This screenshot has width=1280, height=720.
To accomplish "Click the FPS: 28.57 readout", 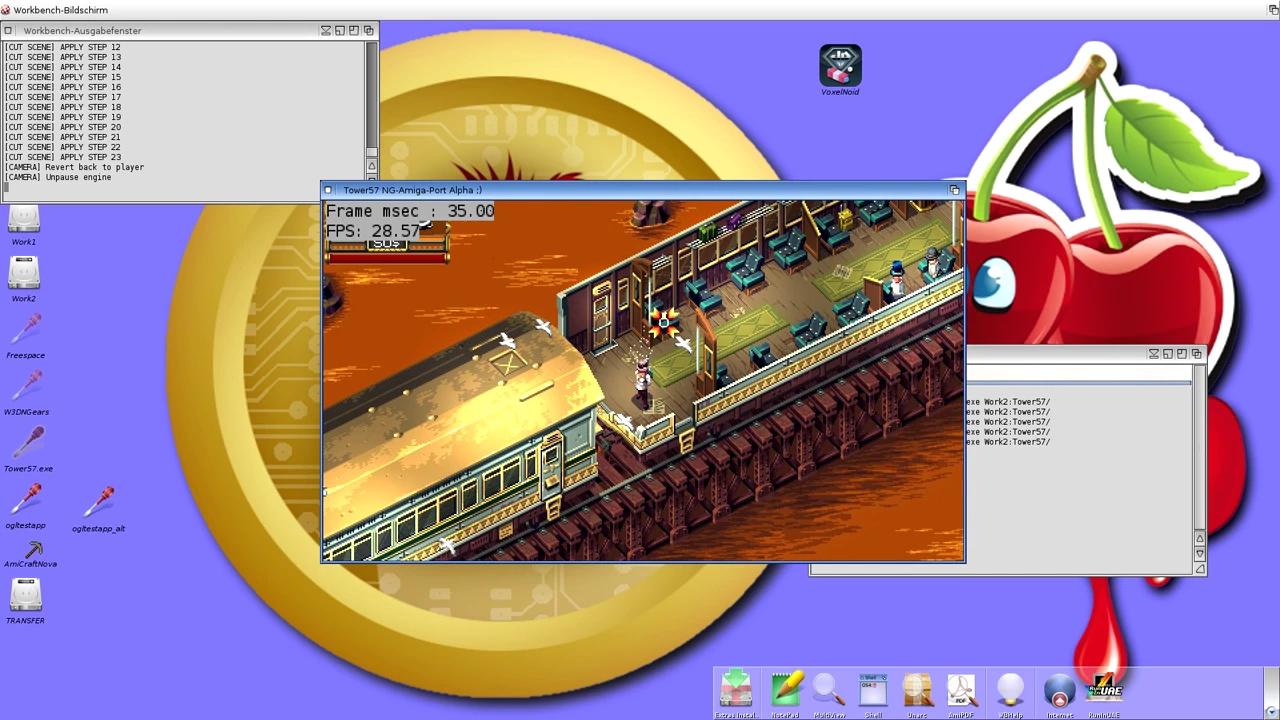I will pyautogui.click(x=373, y=231).
